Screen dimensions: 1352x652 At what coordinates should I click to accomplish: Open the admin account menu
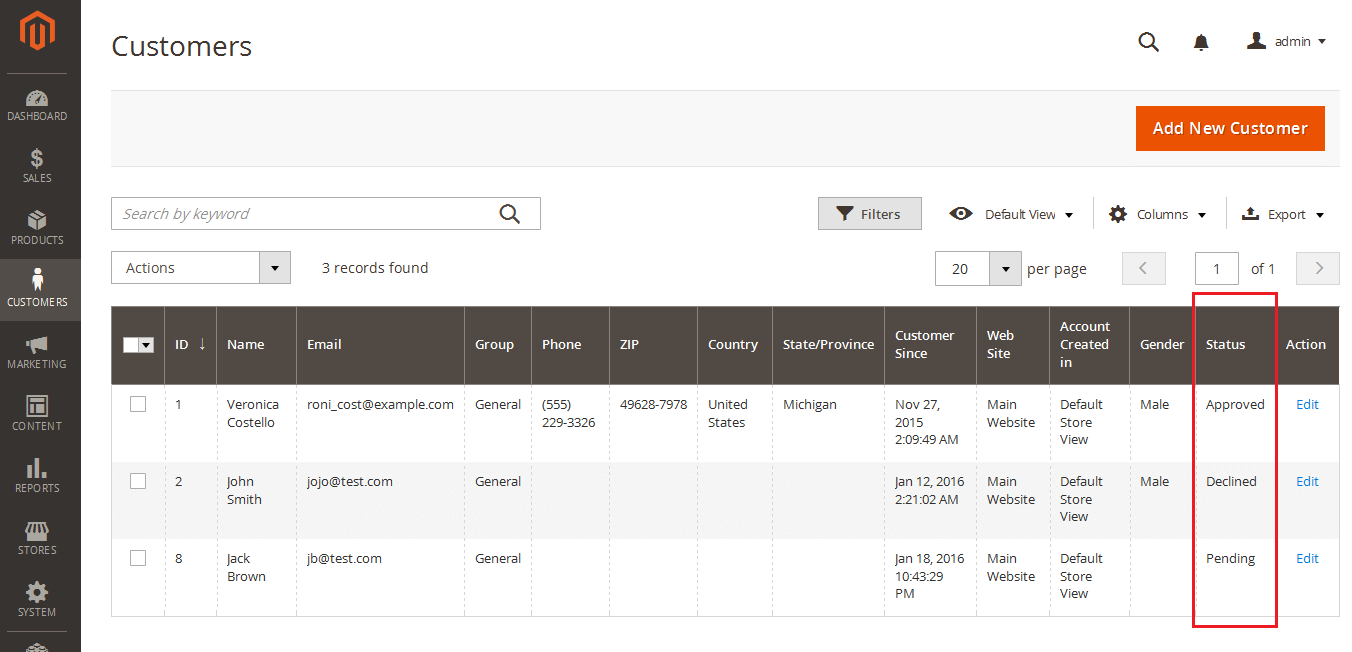(x=1286, y=41)
